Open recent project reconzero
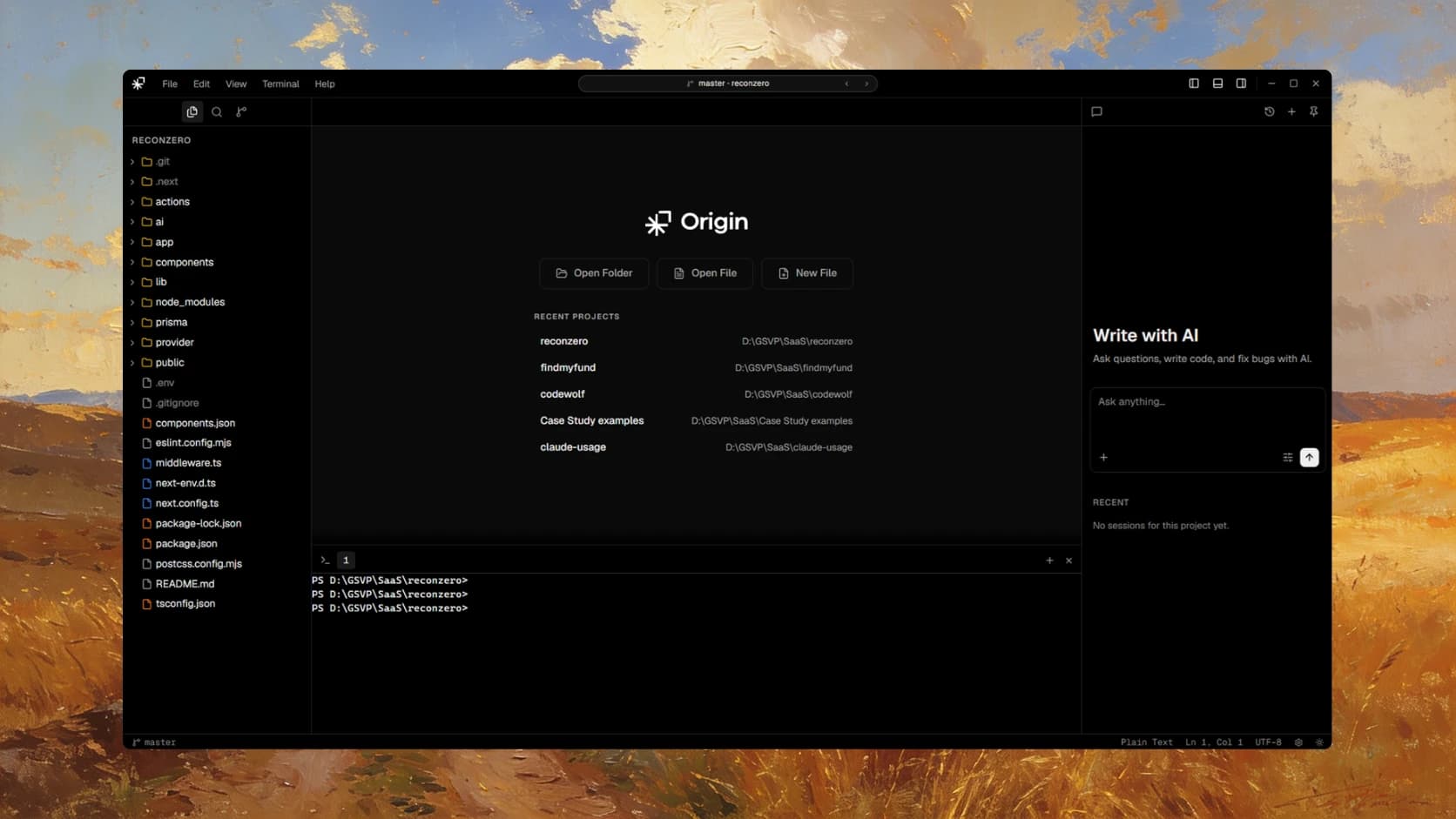The image size is (1456, 819). click(696, 341)
